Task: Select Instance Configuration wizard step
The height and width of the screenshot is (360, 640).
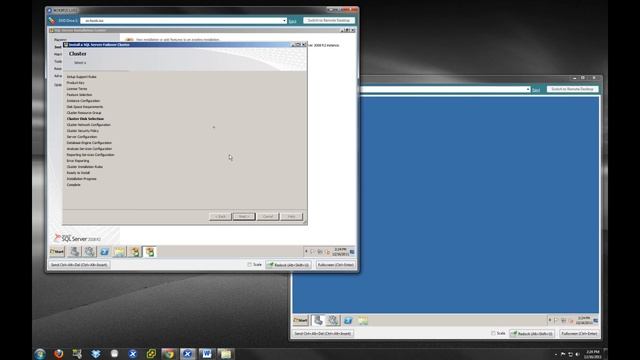Action: click(x=83, y=101)
